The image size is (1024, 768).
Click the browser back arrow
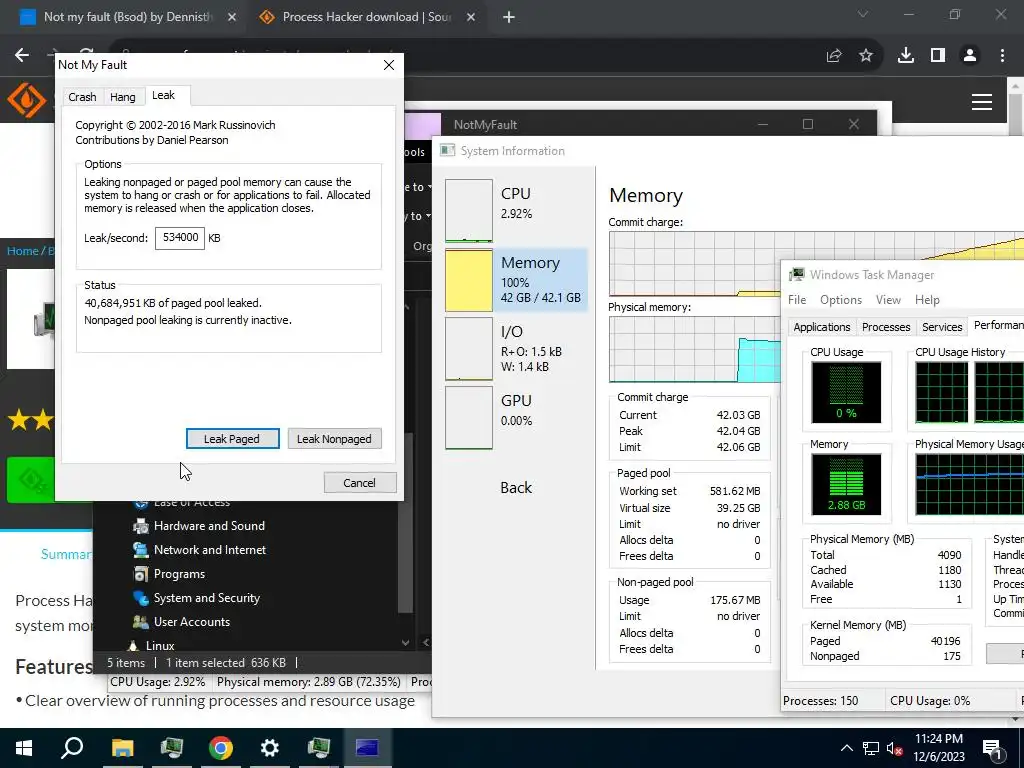(x=22, y=56)
